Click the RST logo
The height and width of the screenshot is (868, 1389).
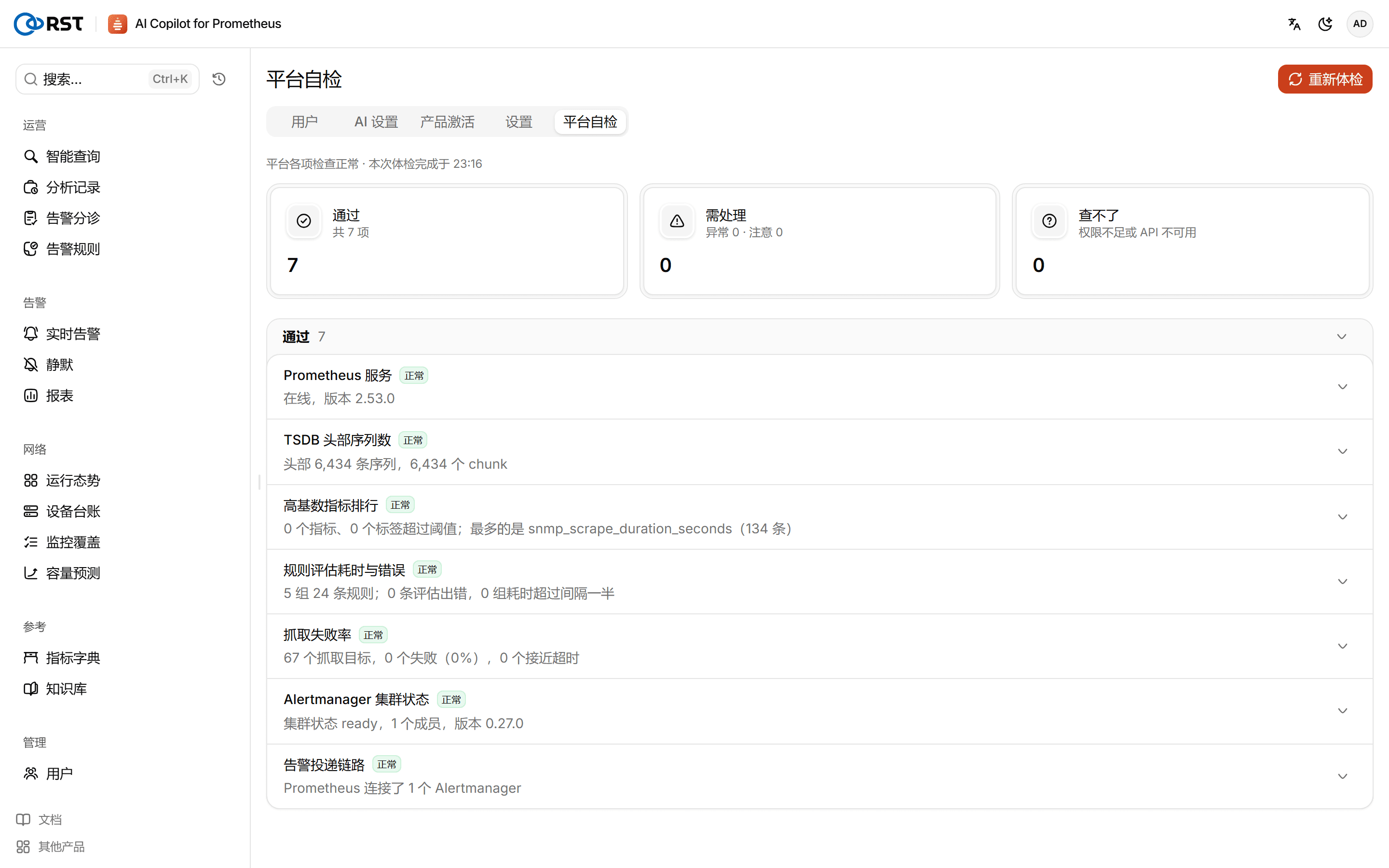pos(48,24)
